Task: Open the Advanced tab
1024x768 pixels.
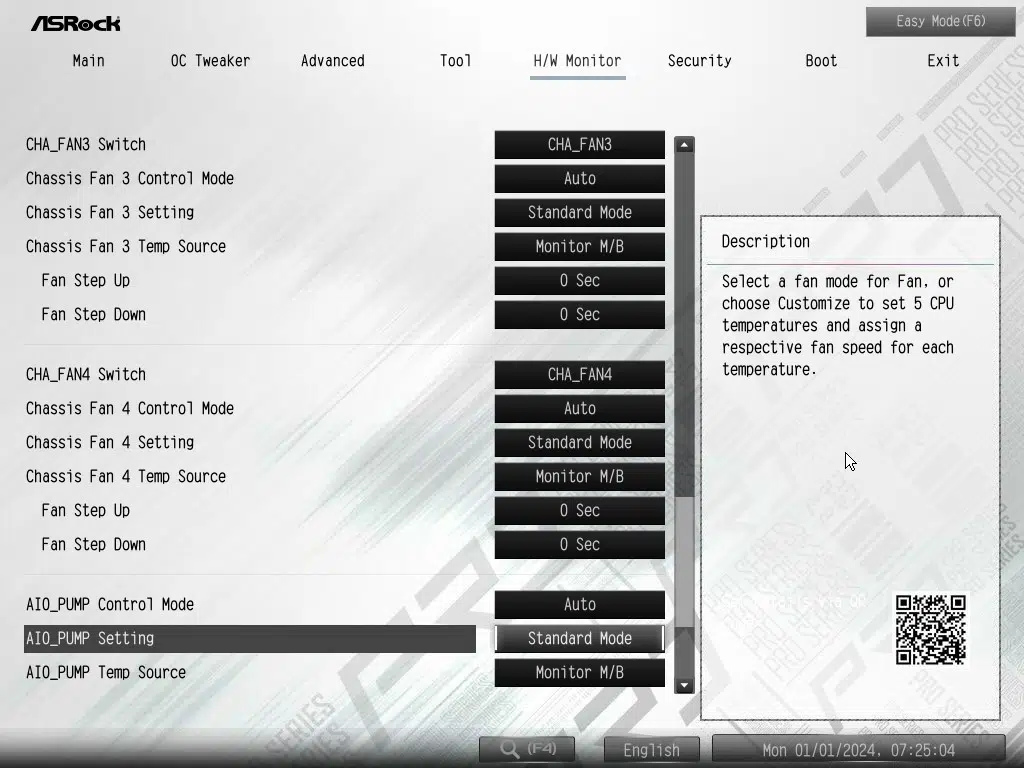Action: point(332,61)
